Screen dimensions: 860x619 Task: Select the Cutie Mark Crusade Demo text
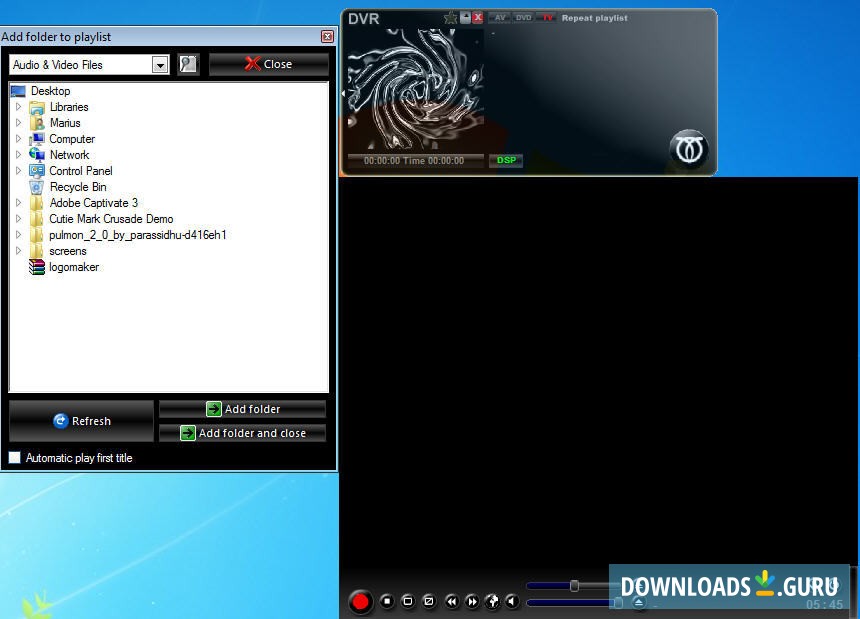[111, 219]
